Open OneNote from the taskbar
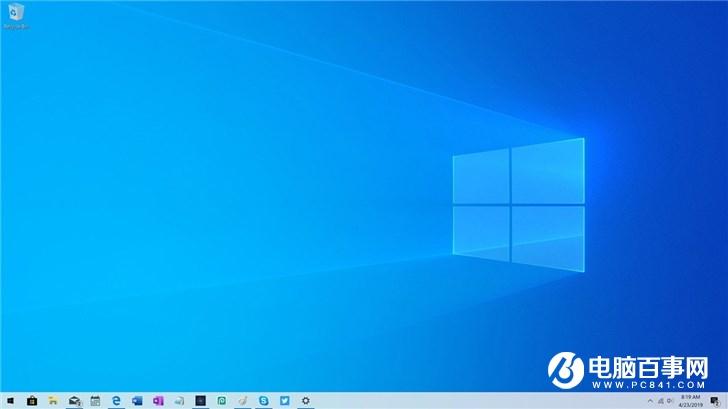Image resolution: width=728 pixels, height=409 pixels. click(x=158, y=401)
